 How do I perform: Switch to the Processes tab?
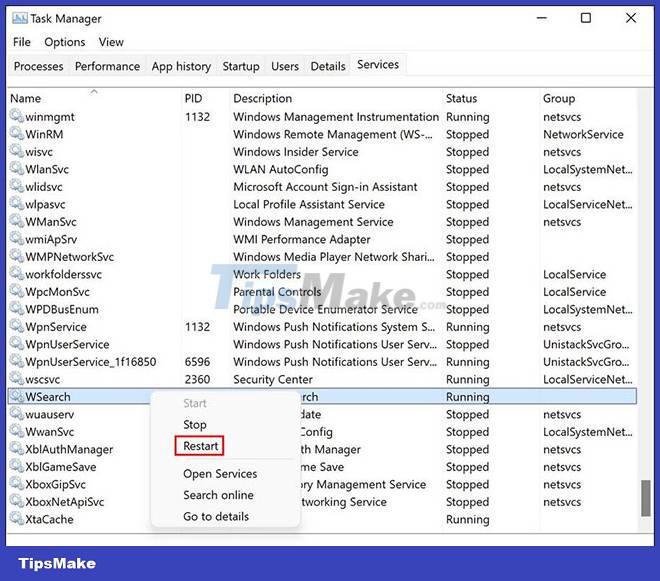[38, 66]
